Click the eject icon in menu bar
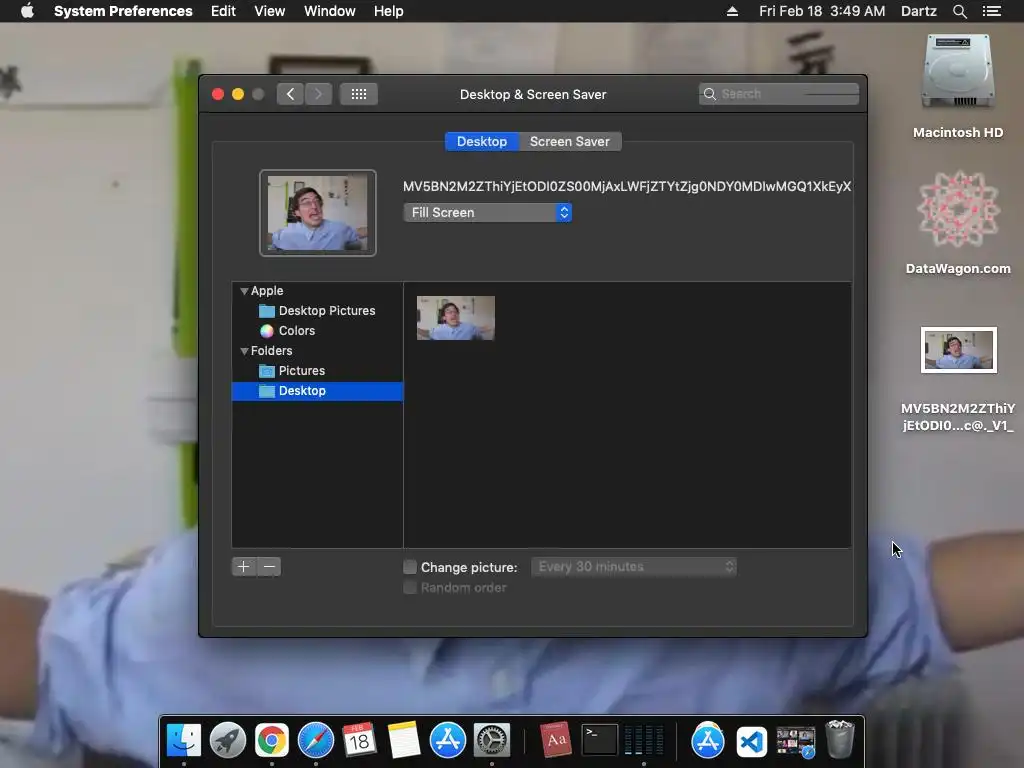The height and width of the screenshot is (768, 1024). pos(732,11)
